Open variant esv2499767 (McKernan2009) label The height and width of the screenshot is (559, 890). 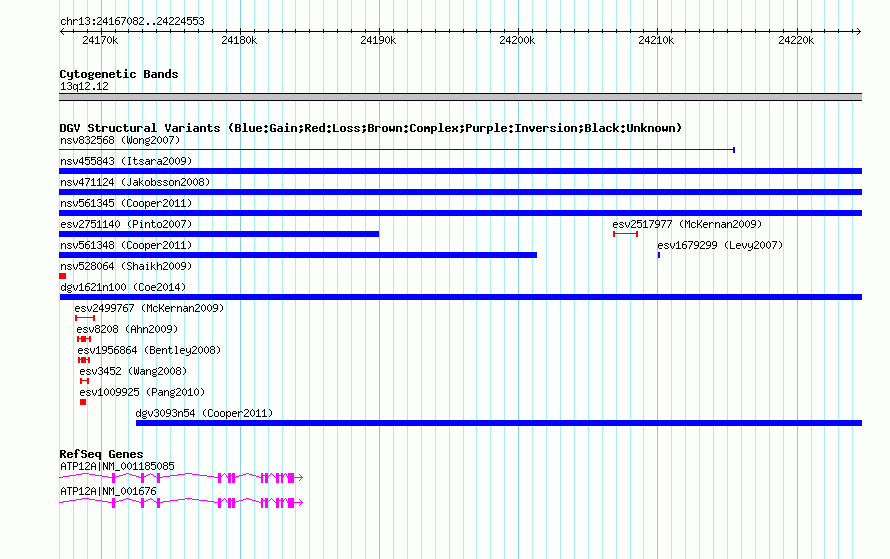(149, 308)
